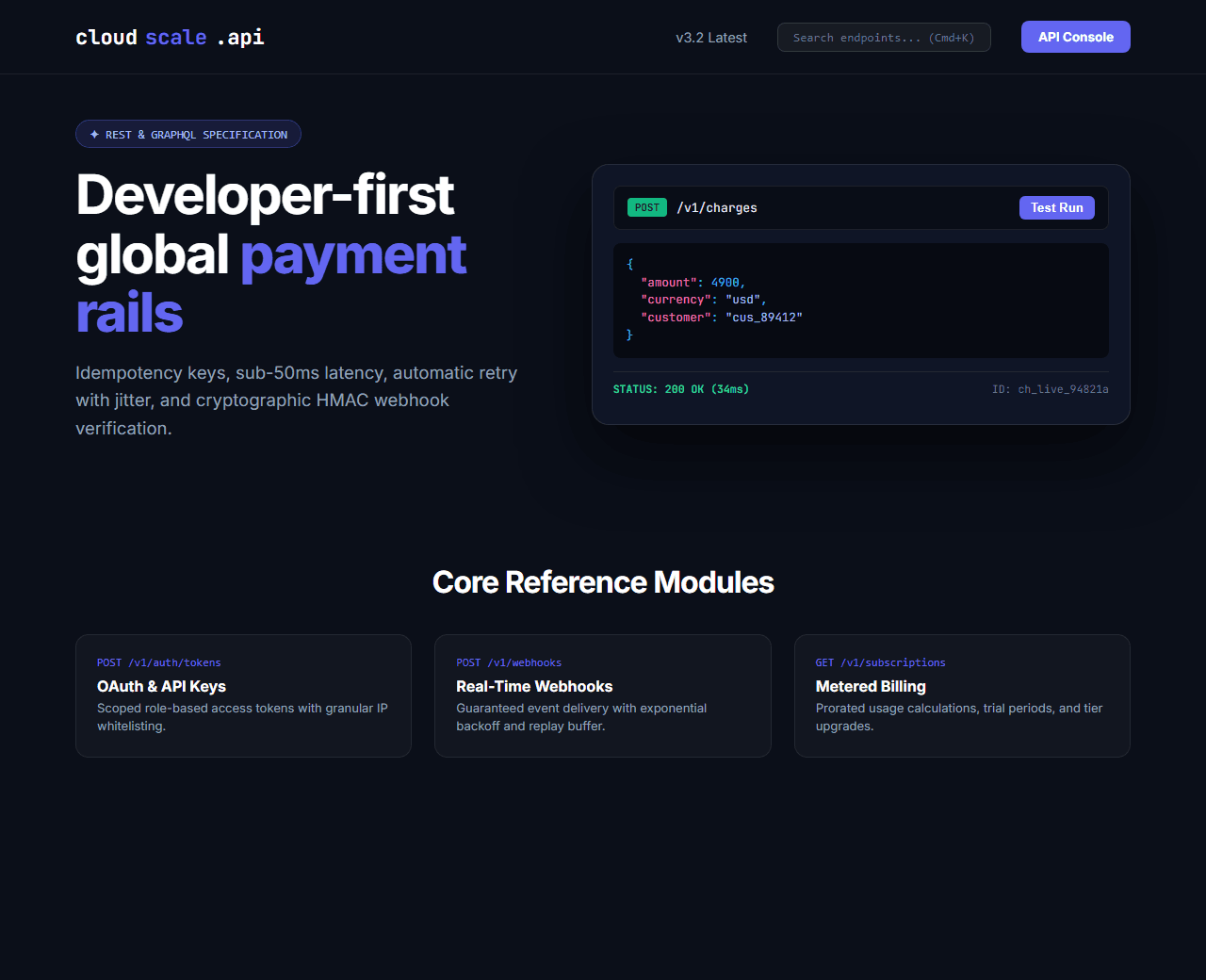1206x980 pixels.
Task: Click POST /v1/auth/tokens endpoint label
Action: (159, 662)
